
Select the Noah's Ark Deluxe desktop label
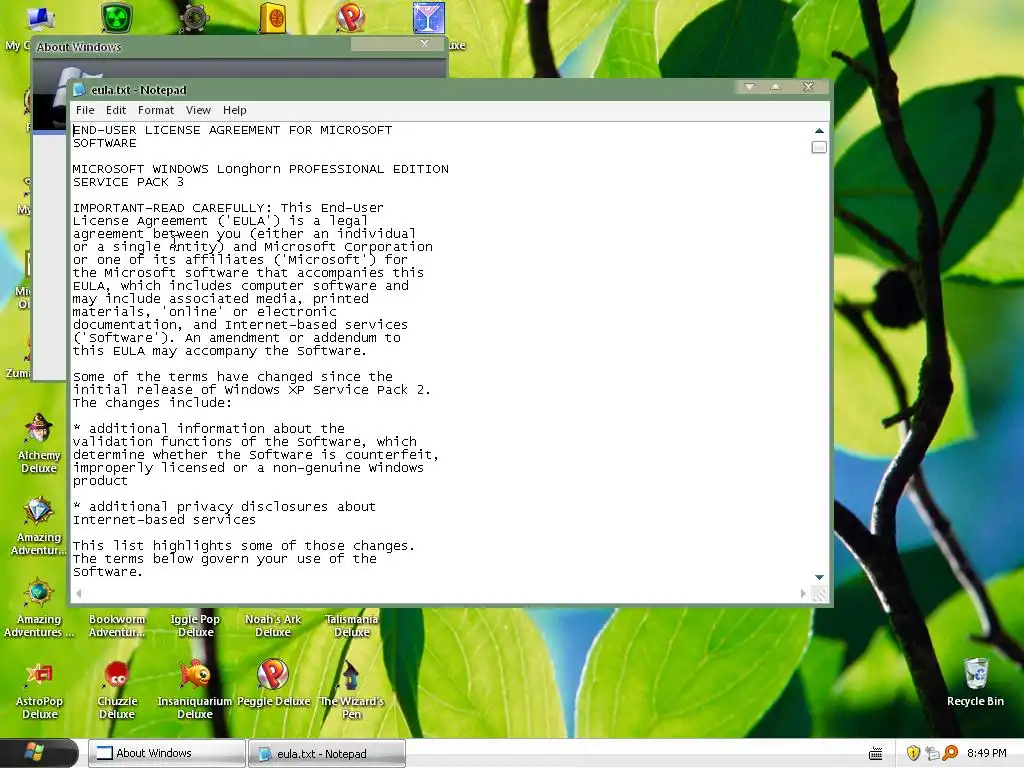[x=273, y=626]
